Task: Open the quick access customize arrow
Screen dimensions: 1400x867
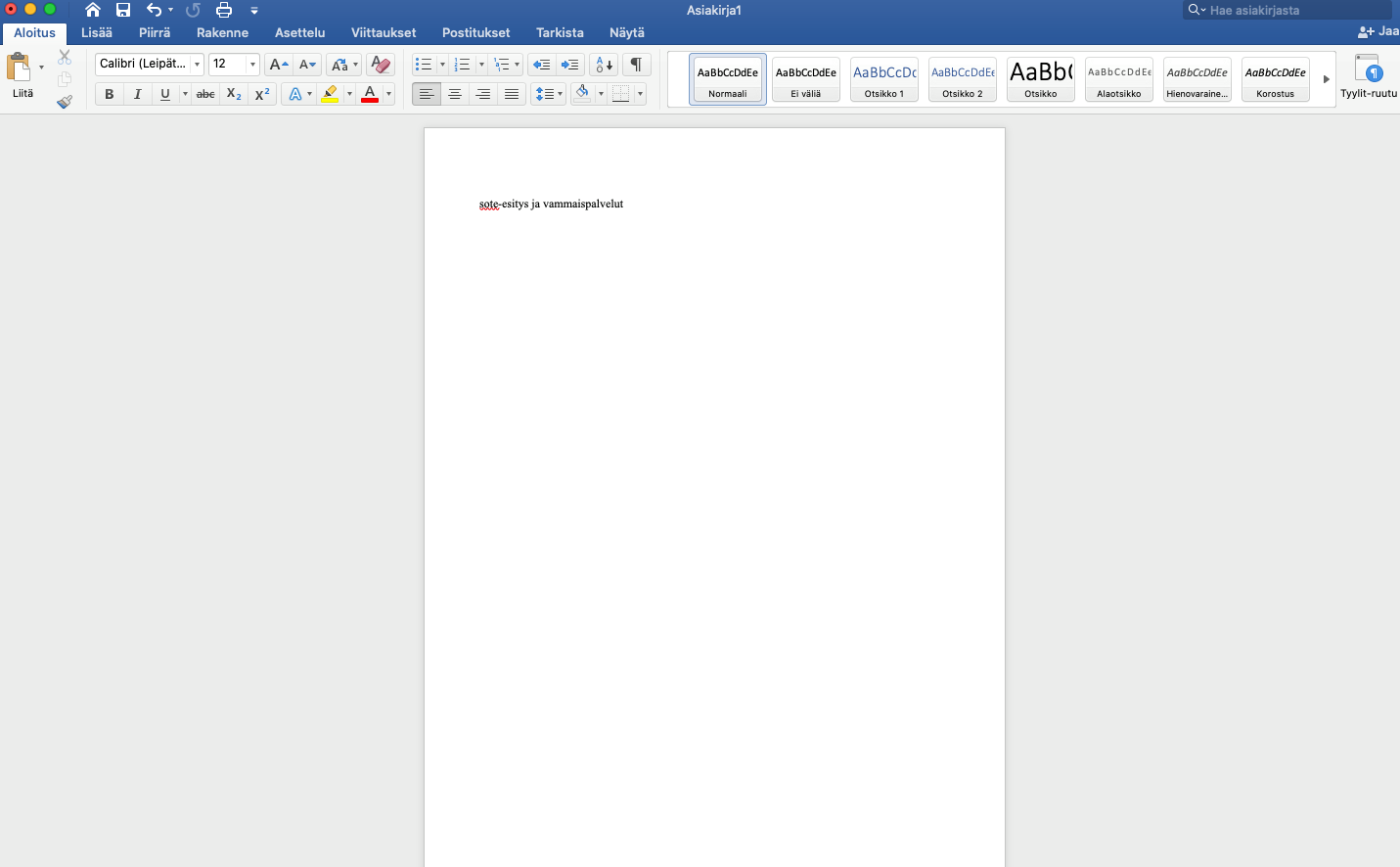Action: click(254, 11)
